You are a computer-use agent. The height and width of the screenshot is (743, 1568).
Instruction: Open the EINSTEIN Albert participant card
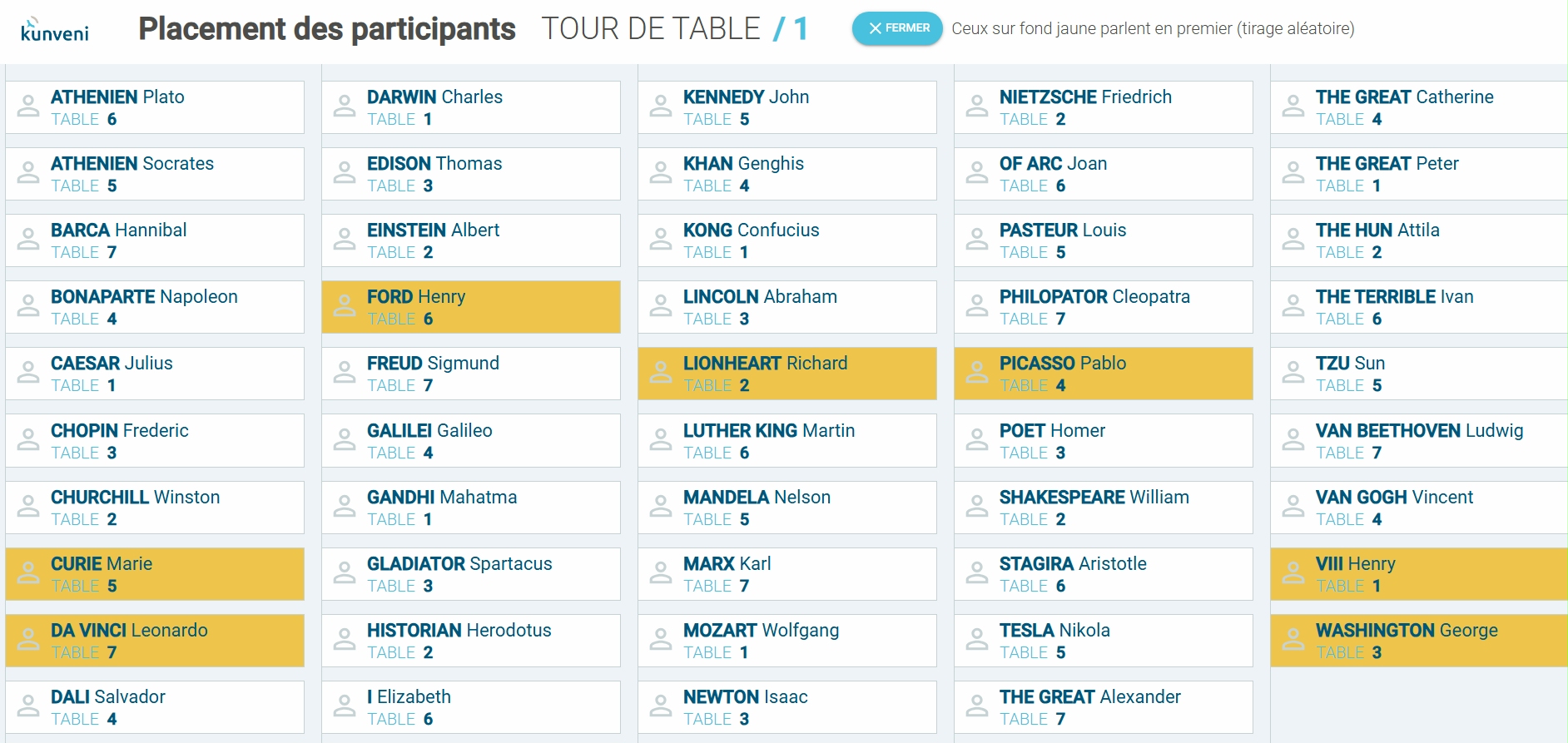[471, 240]
